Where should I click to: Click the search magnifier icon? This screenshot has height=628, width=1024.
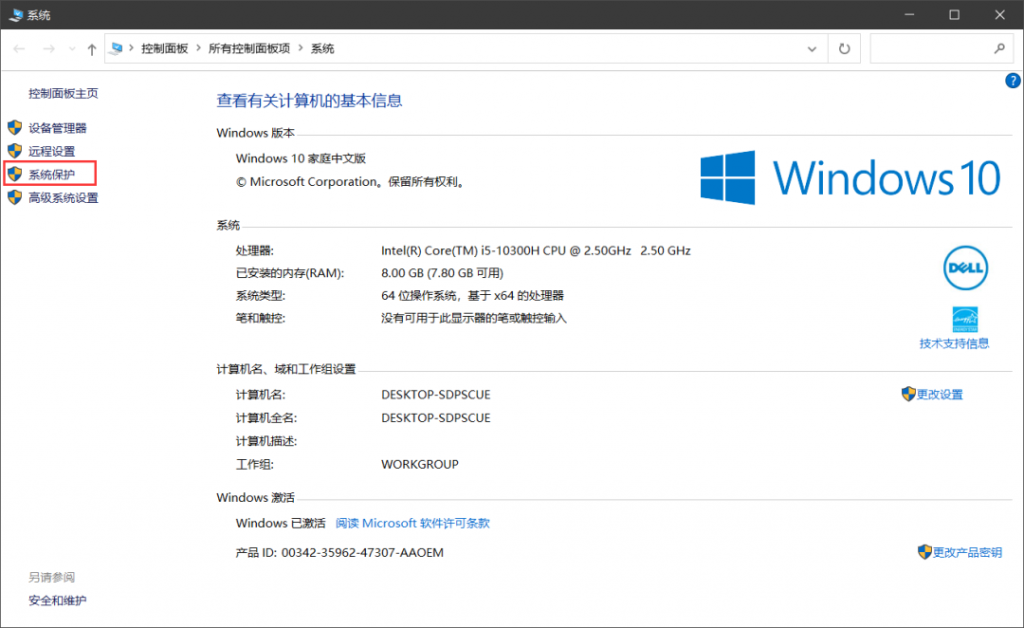tap(998, 48)
